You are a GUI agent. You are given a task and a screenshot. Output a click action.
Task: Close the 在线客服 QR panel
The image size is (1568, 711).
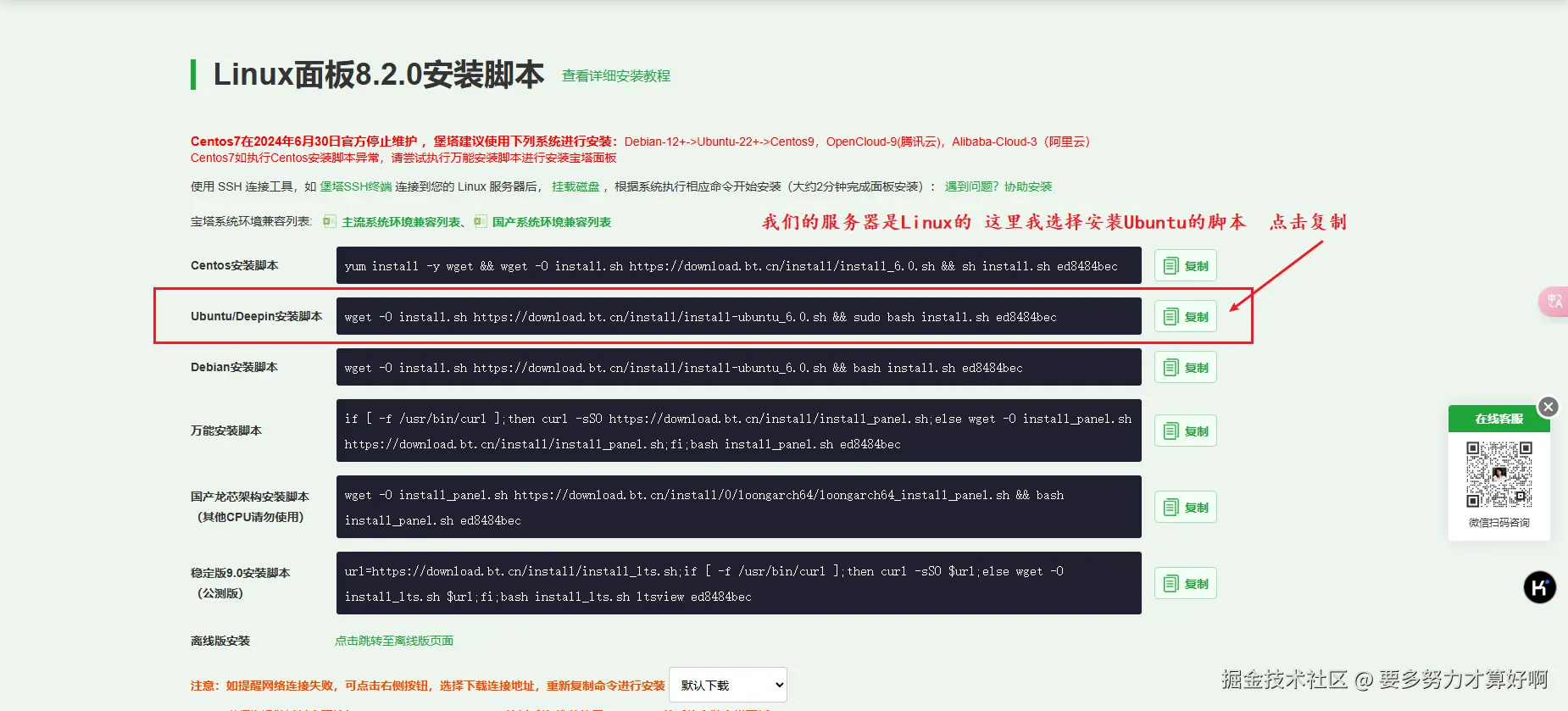(1549, 407)
